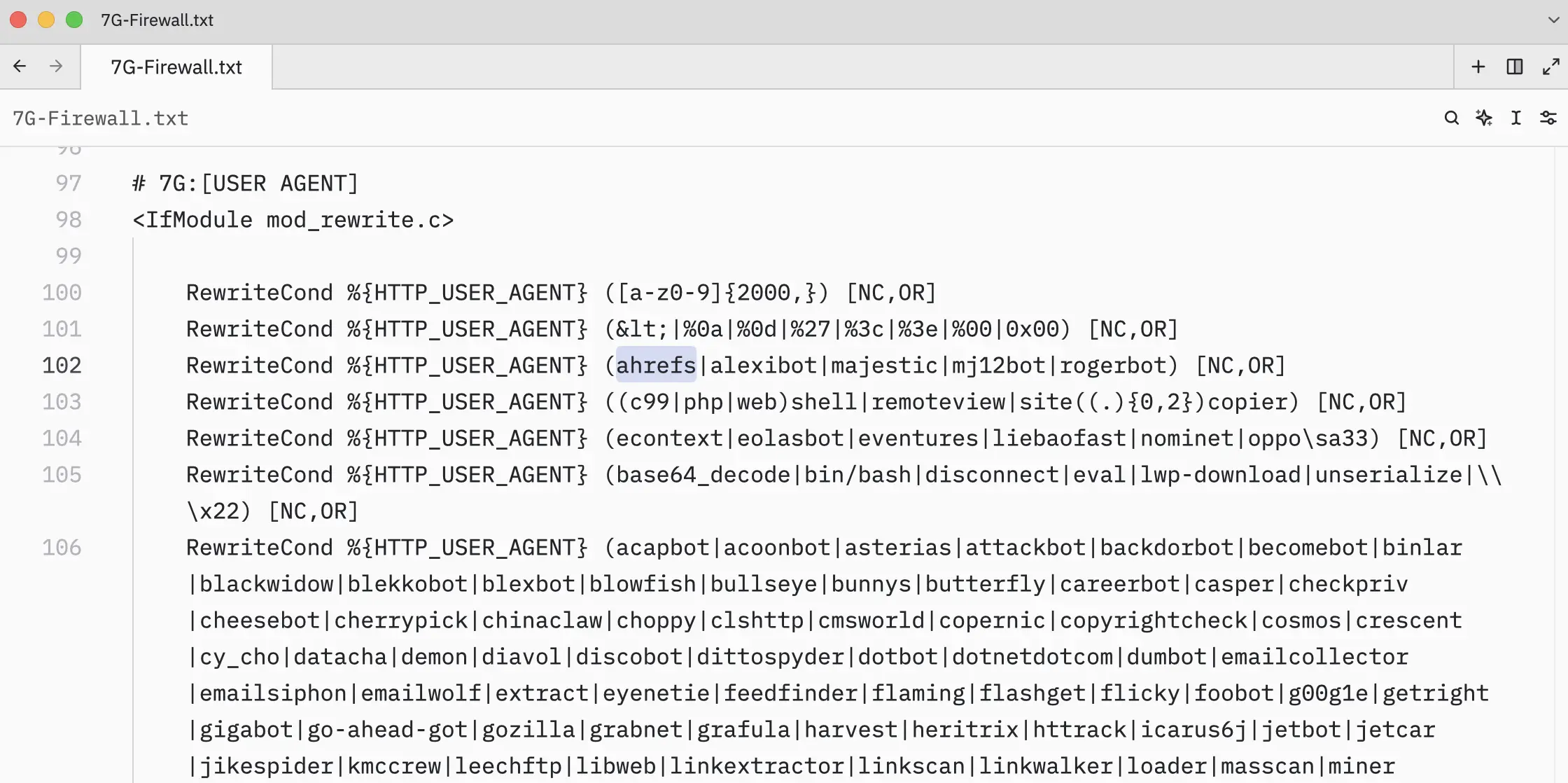Viewport: 1568px width, 783px height.
Task: Click line number 97 in gutter
Action: pos(69,183)
